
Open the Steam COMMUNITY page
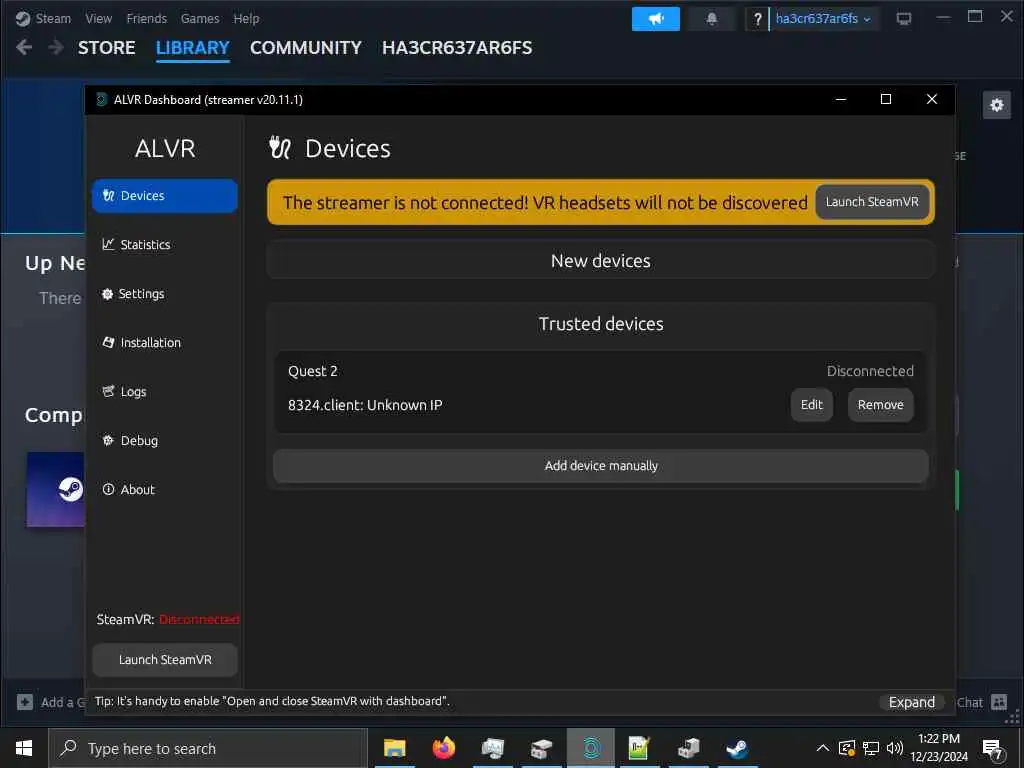coord(306,48)
